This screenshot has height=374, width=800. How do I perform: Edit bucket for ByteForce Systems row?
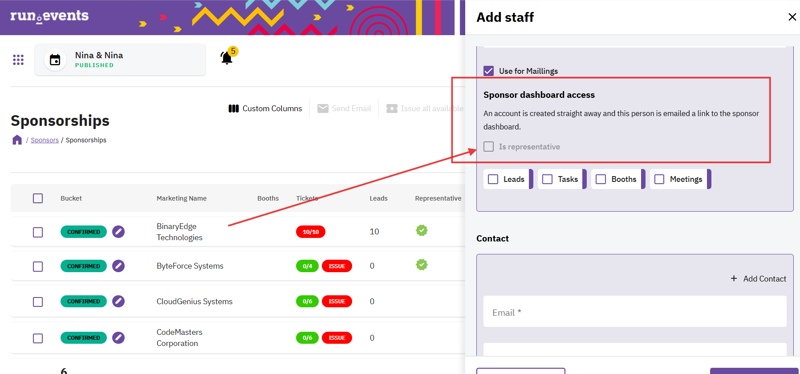tap(118, 266)
